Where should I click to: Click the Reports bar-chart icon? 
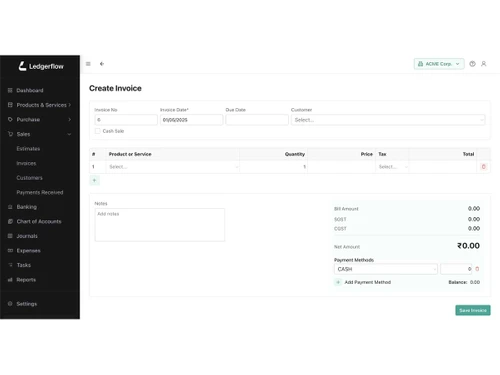click(10, 280)
